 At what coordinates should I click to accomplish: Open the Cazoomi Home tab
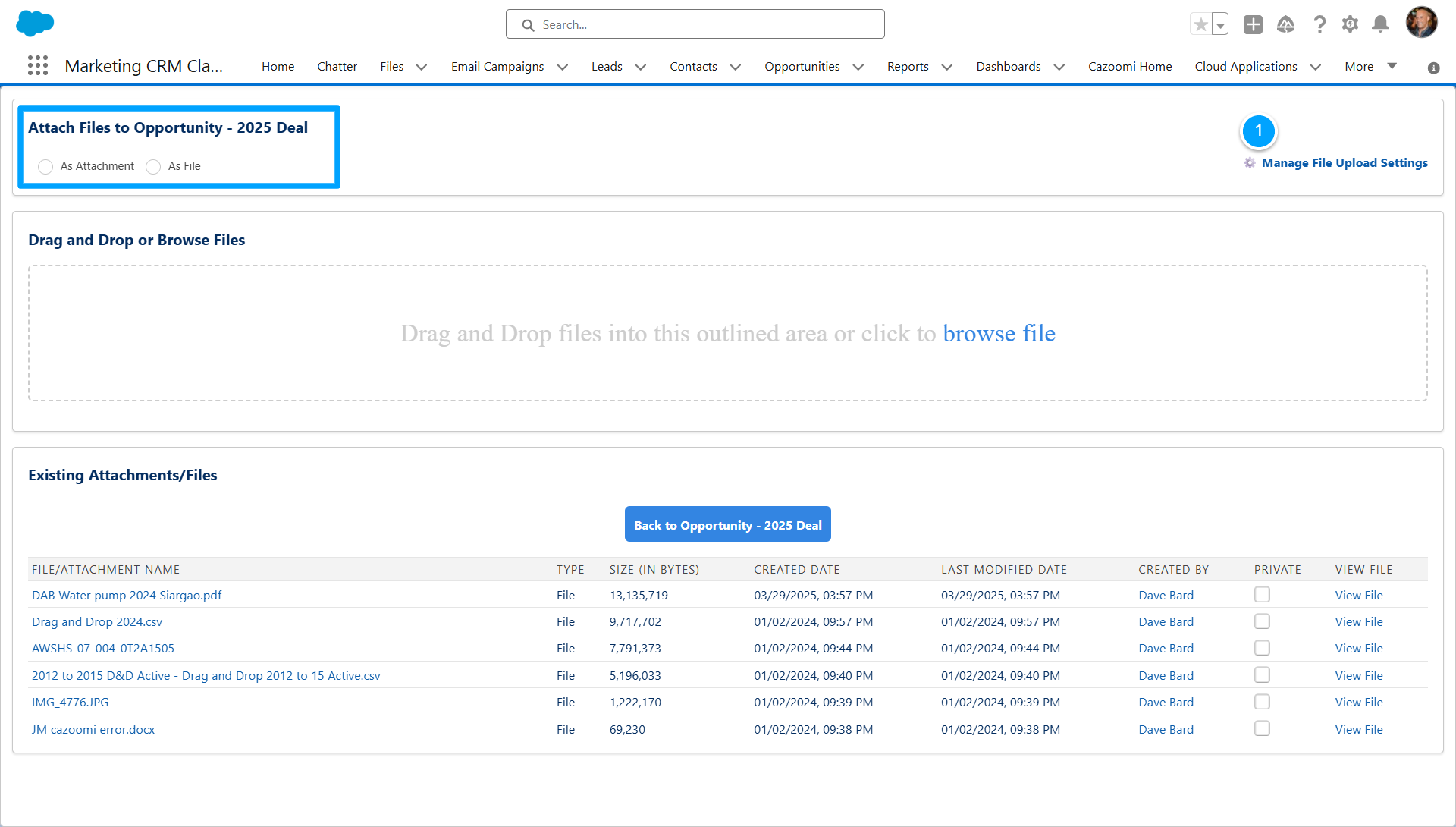pyautogui.click(x=1130, y=67)
